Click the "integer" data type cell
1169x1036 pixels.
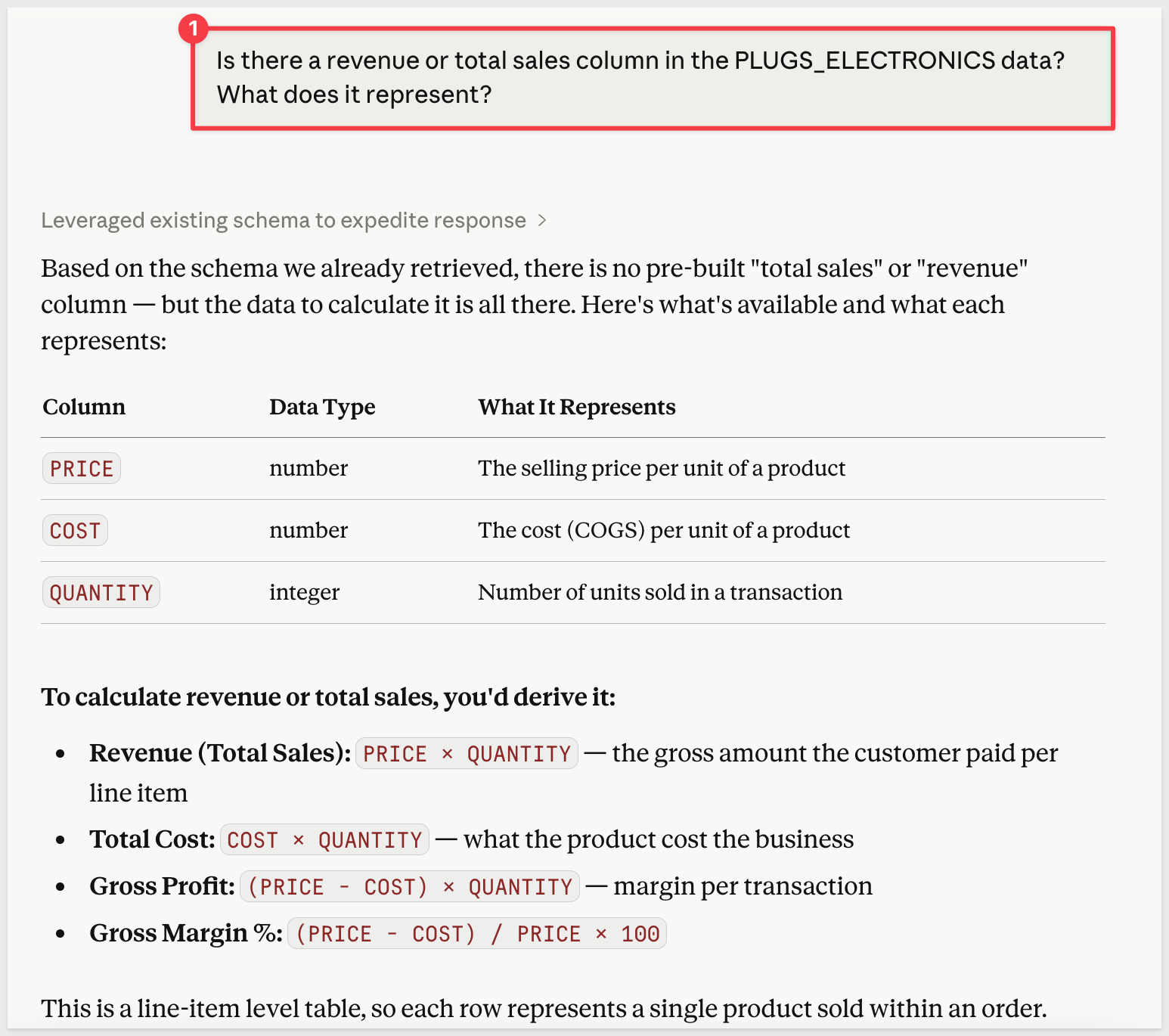point(304,592)
